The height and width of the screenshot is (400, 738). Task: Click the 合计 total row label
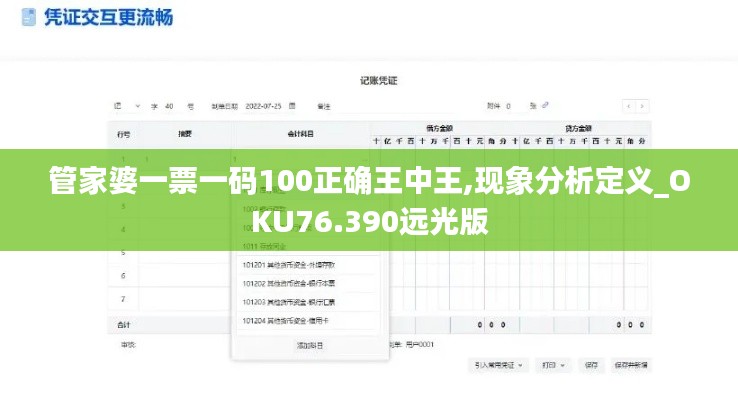point(124,325)
